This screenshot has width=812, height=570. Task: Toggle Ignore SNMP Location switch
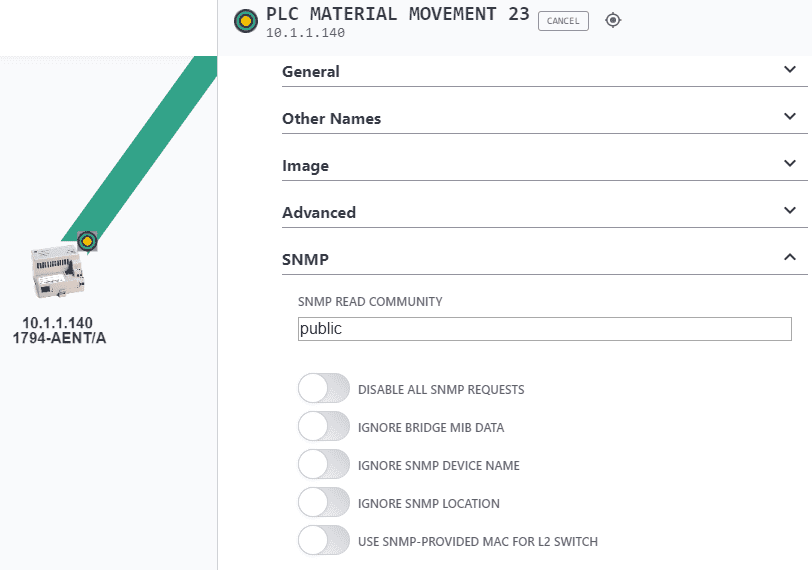pyautogui.click(x=324, y=502)
